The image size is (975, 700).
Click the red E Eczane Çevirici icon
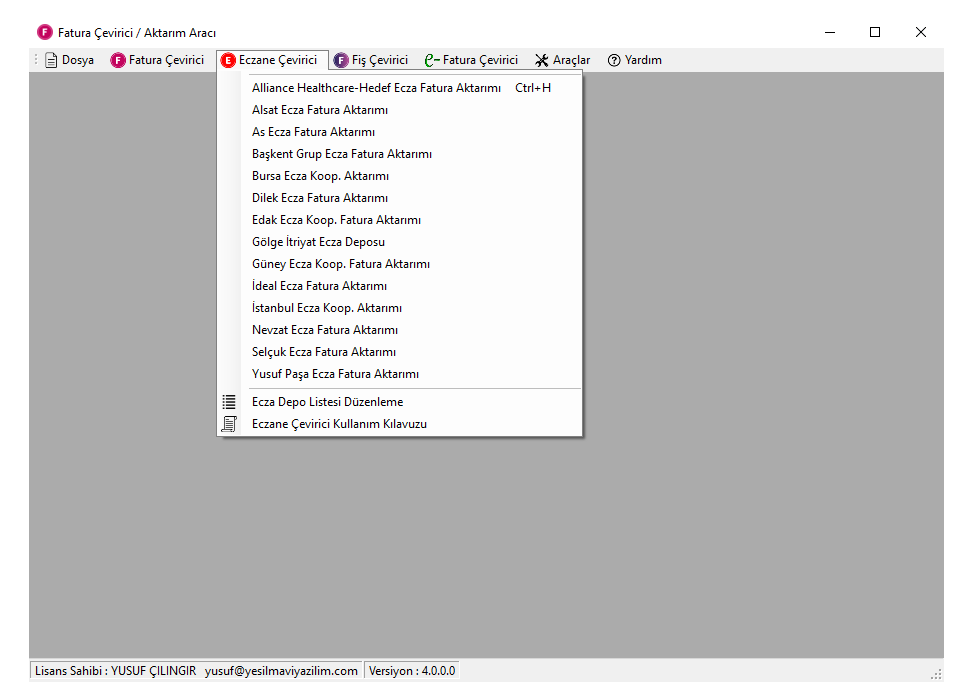click(228, 60)
